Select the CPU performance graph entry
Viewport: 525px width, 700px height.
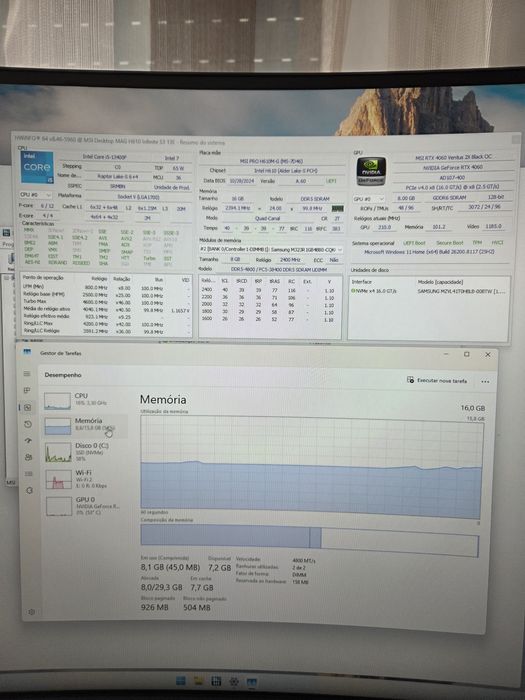click(85, 400)
